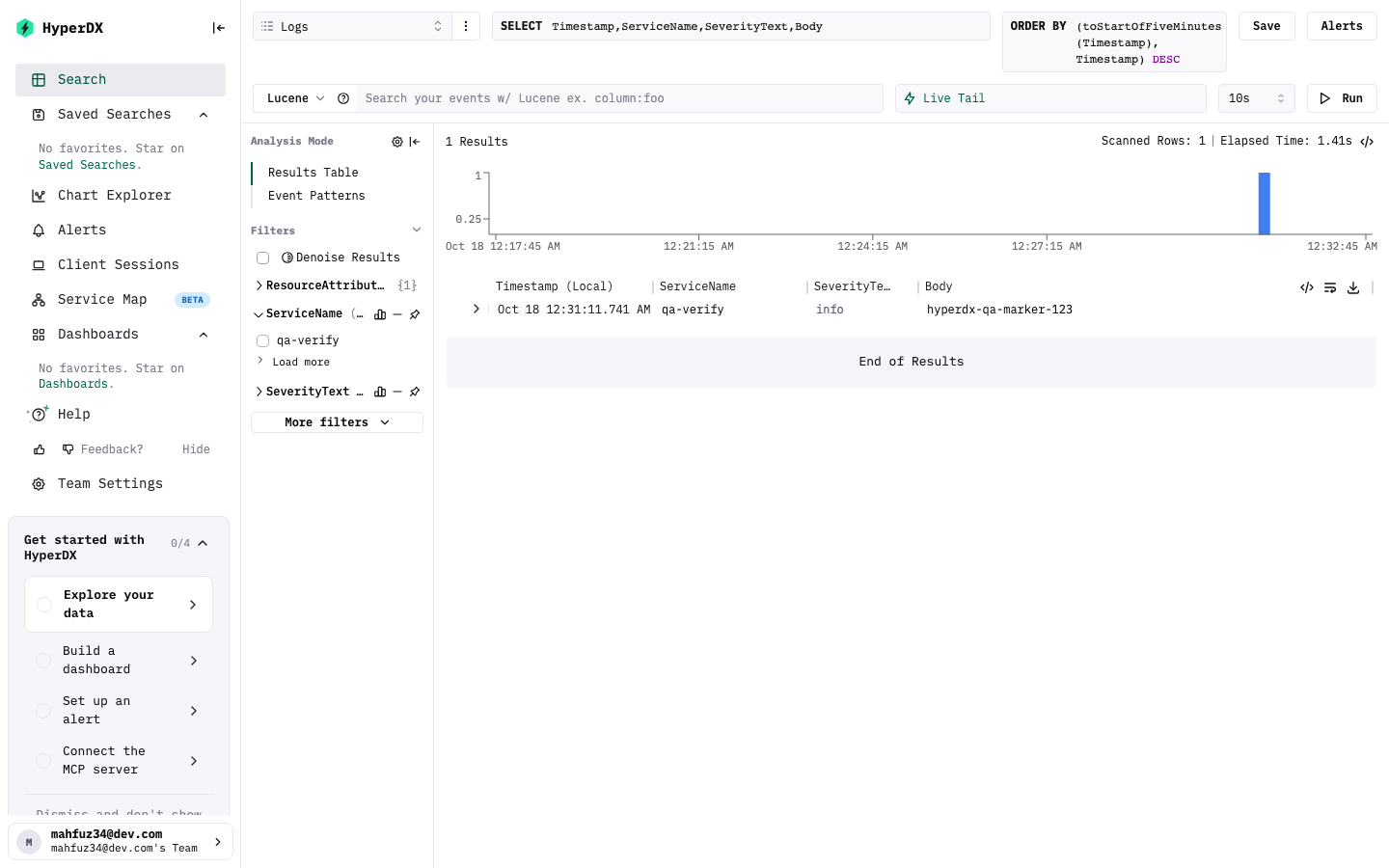Change the 10s refresh interval dropdown
Image resolution: width=1389 pixels, height=868 pixels.
point(1257,98)
